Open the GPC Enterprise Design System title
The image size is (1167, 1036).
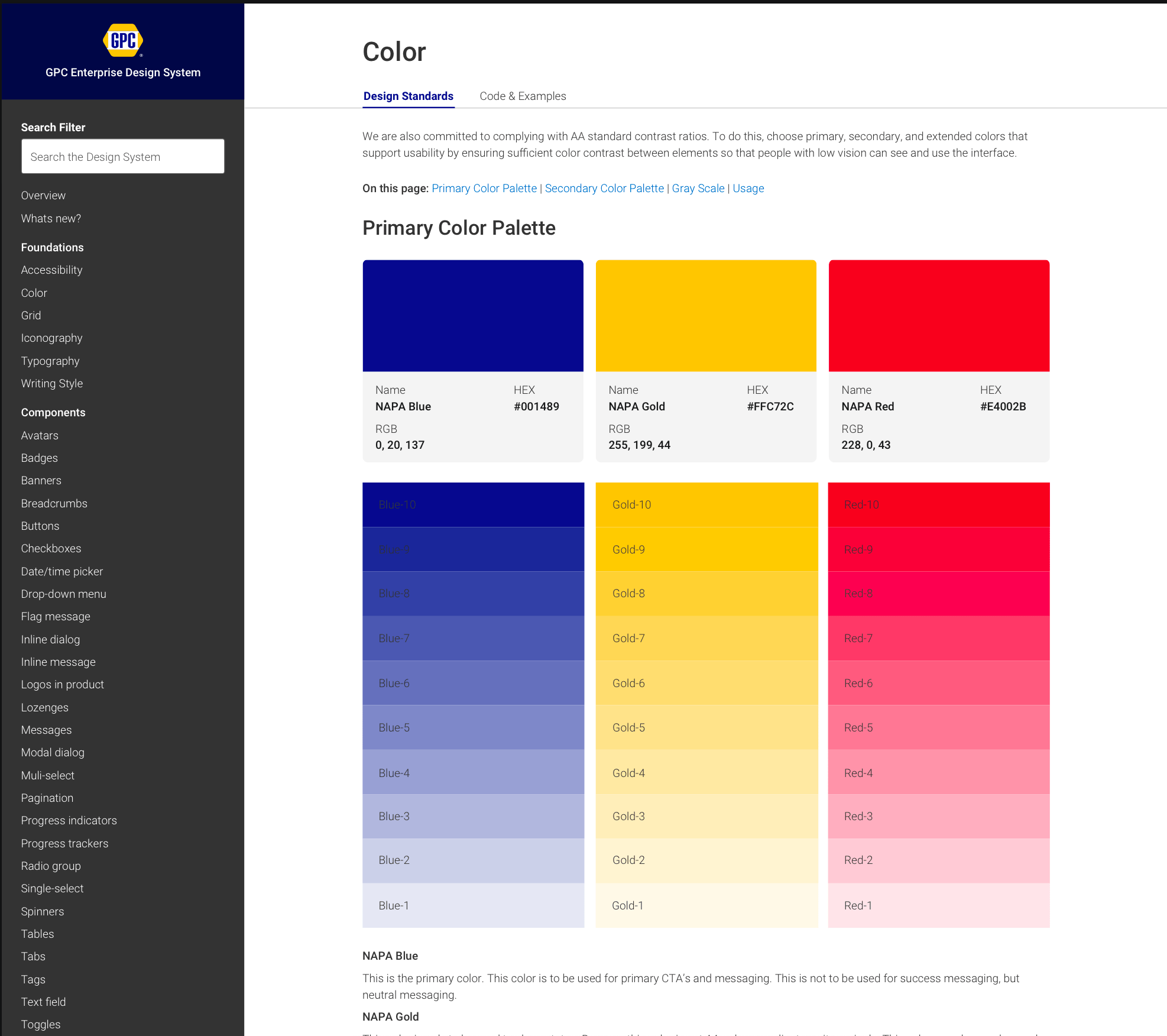click(x=123, y=72)
